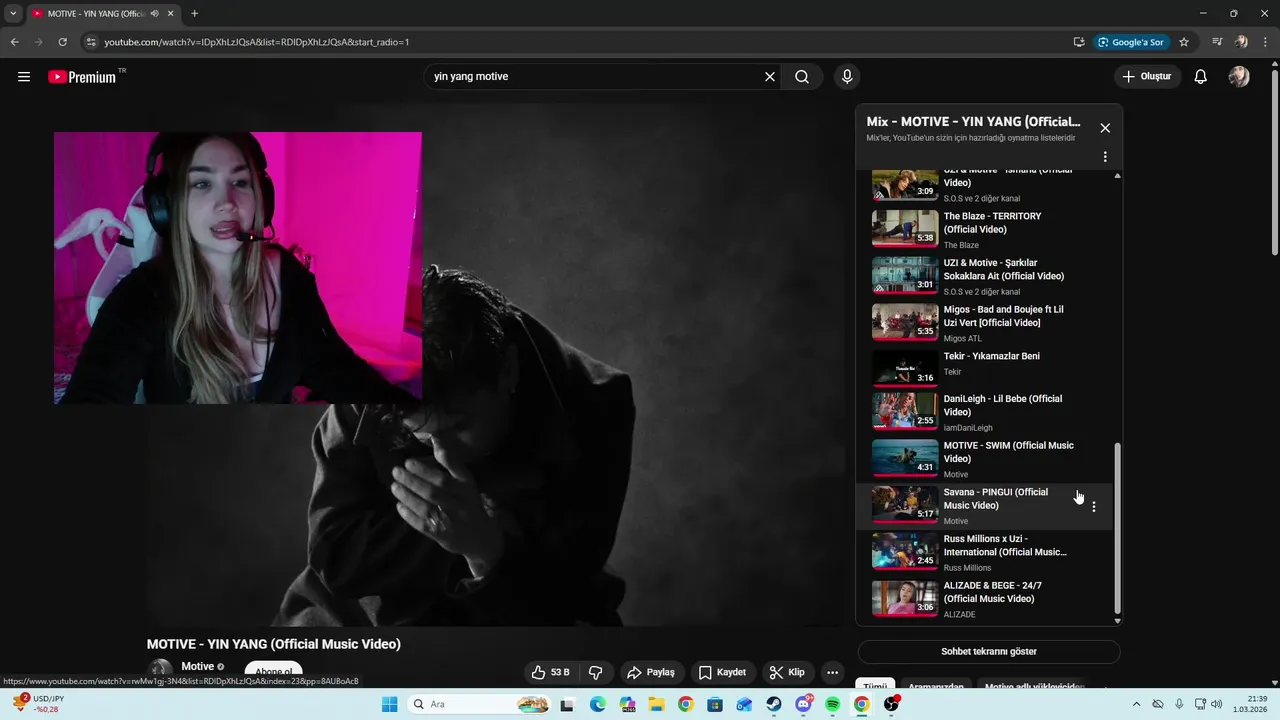Focus the YouTube search input field
The image size is (1280, 720).
click(595, 77)
